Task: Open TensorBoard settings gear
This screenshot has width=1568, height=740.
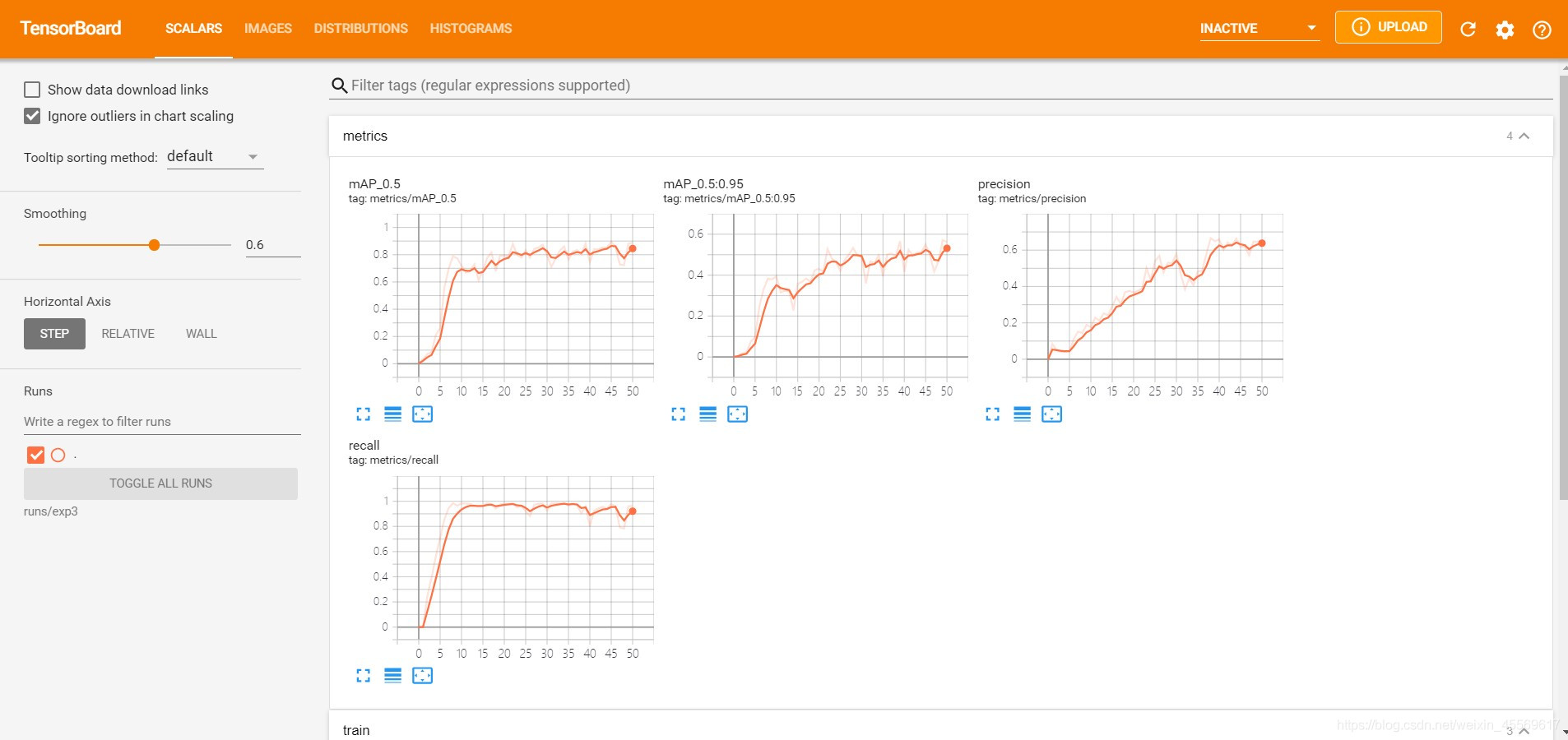Action: click(x=1505, y=30)
